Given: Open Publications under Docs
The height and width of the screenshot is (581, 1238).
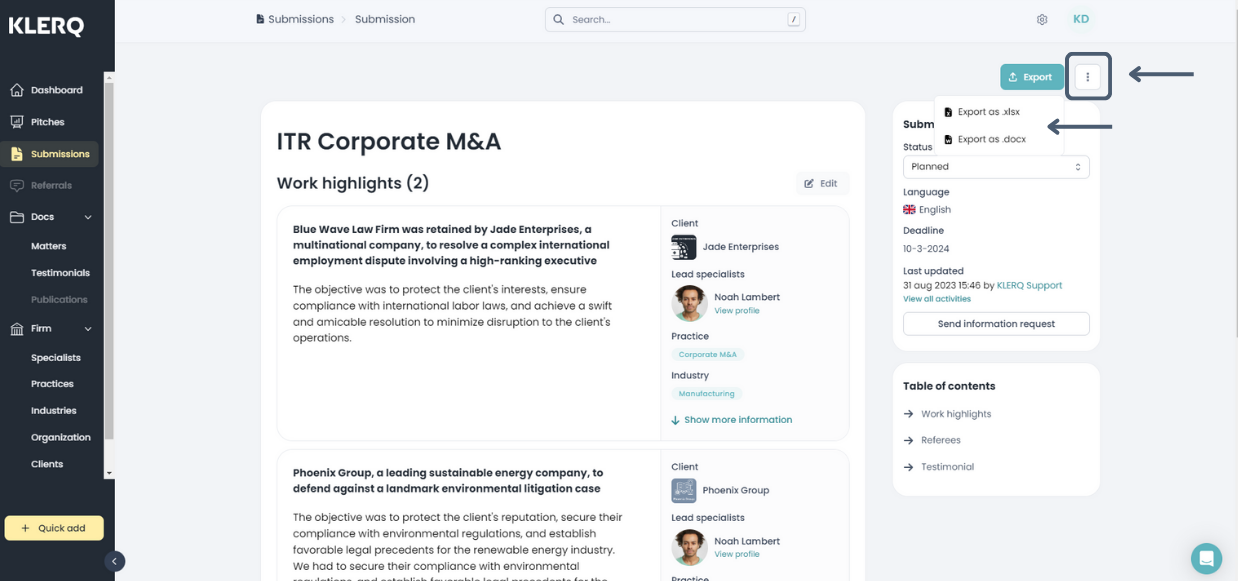Looking at the screenshot, I should [59, 299].
